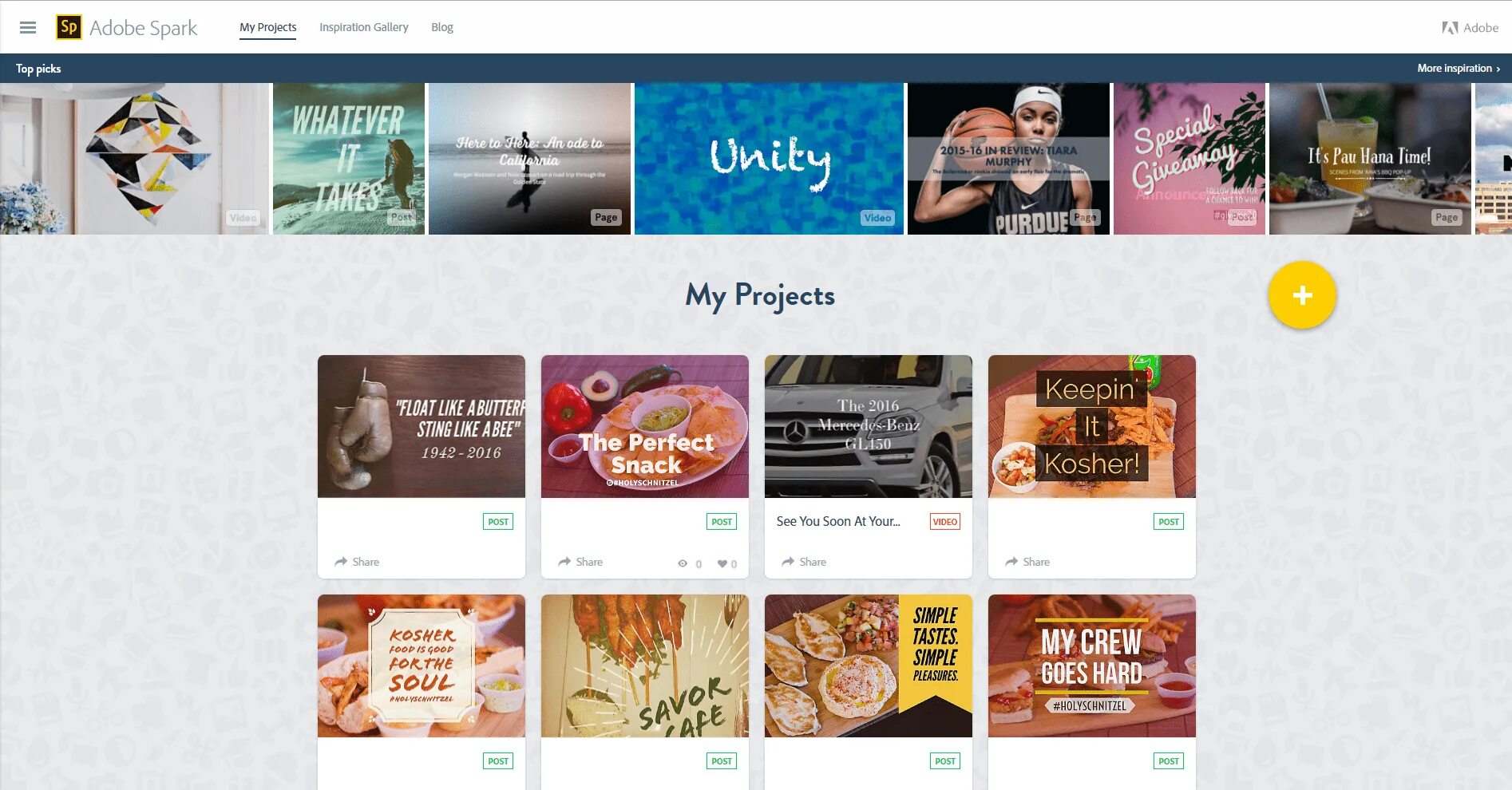
Task: Open the hamburger menu icon
Action: coord(28,27)
